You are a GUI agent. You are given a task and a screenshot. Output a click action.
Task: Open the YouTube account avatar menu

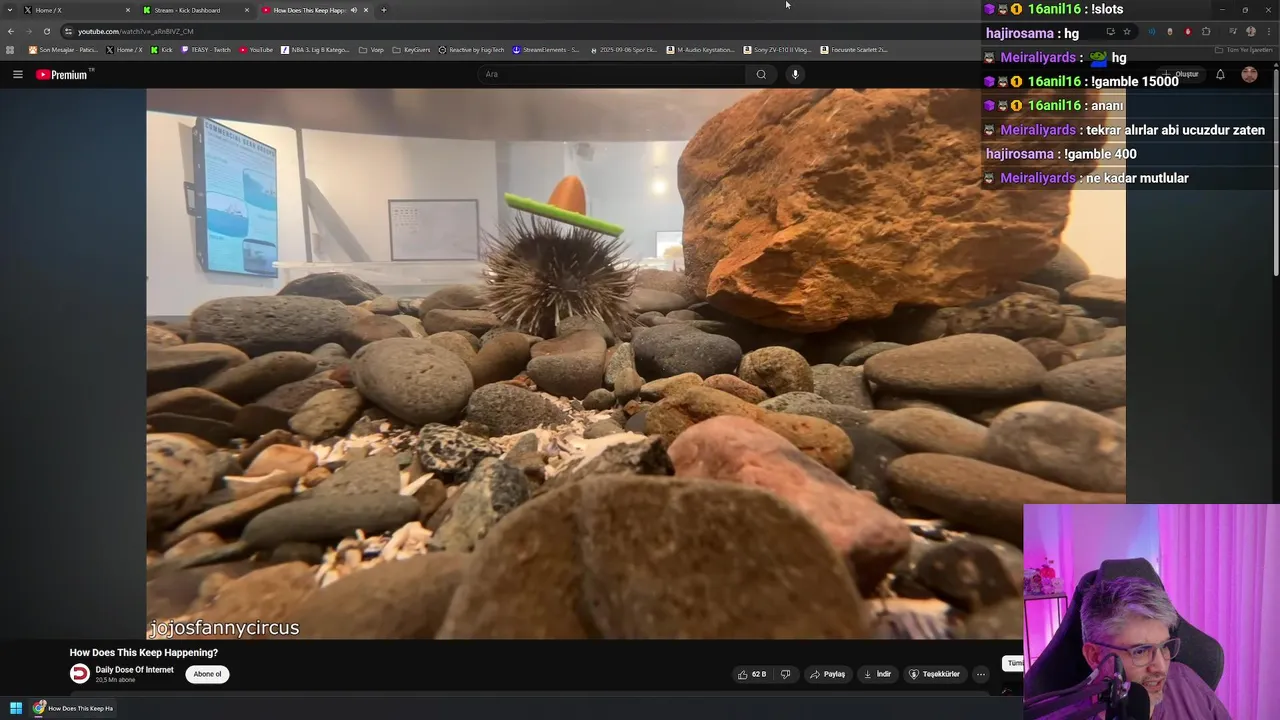click(x=1249, y=74)
